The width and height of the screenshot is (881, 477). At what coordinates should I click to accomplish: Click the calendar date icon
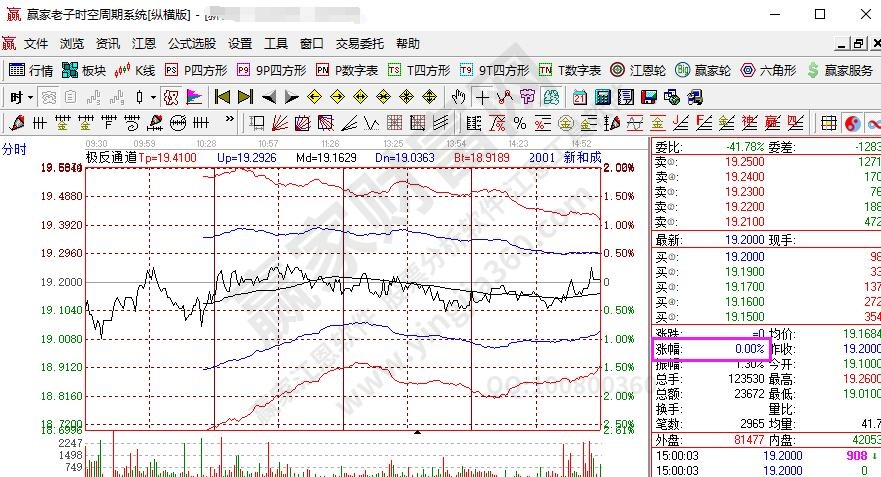click(580, 97)
